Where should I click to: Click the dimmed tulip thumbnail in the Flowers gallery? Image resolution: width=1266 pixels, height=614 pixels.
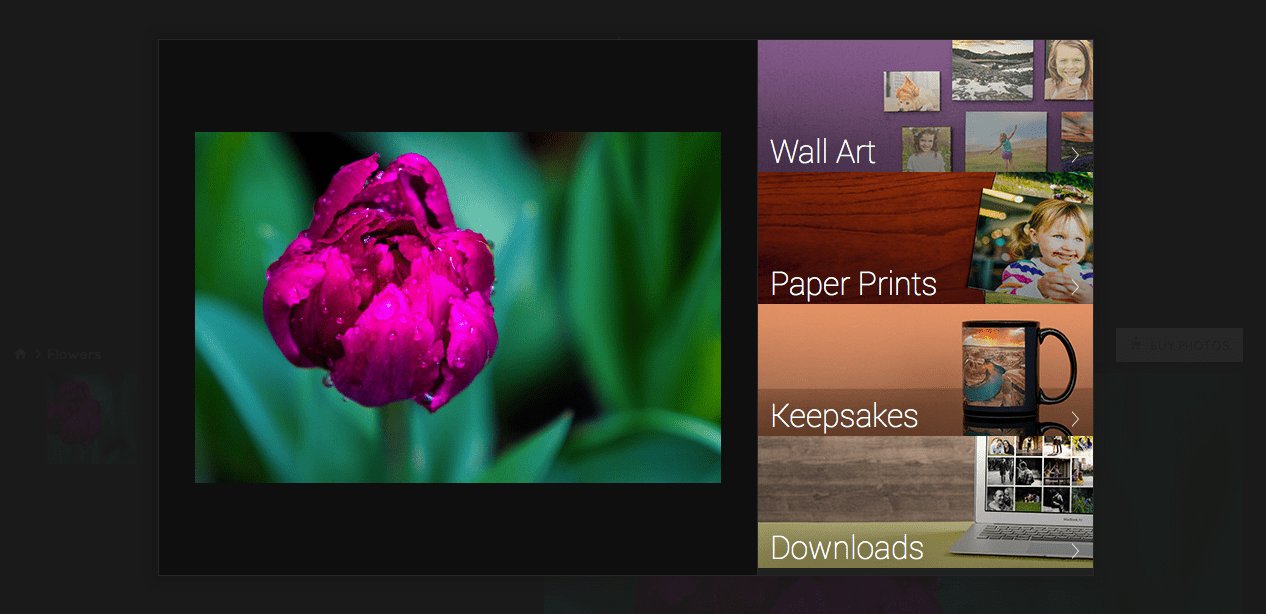(92, 418)
